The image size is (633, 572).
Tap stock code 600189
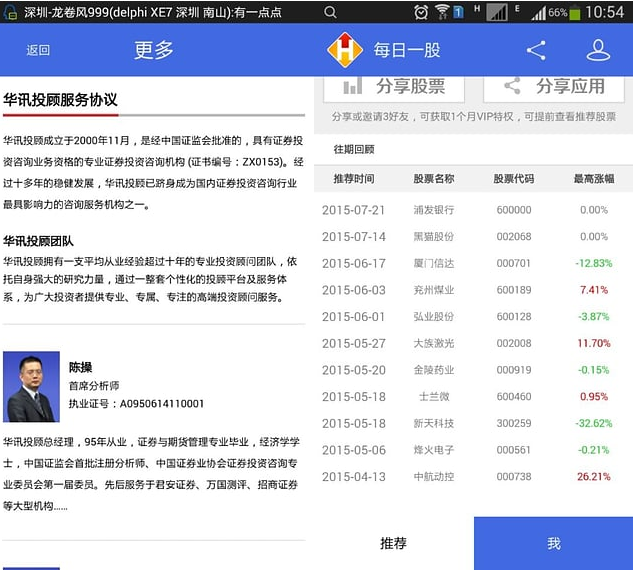coord(514,290)
